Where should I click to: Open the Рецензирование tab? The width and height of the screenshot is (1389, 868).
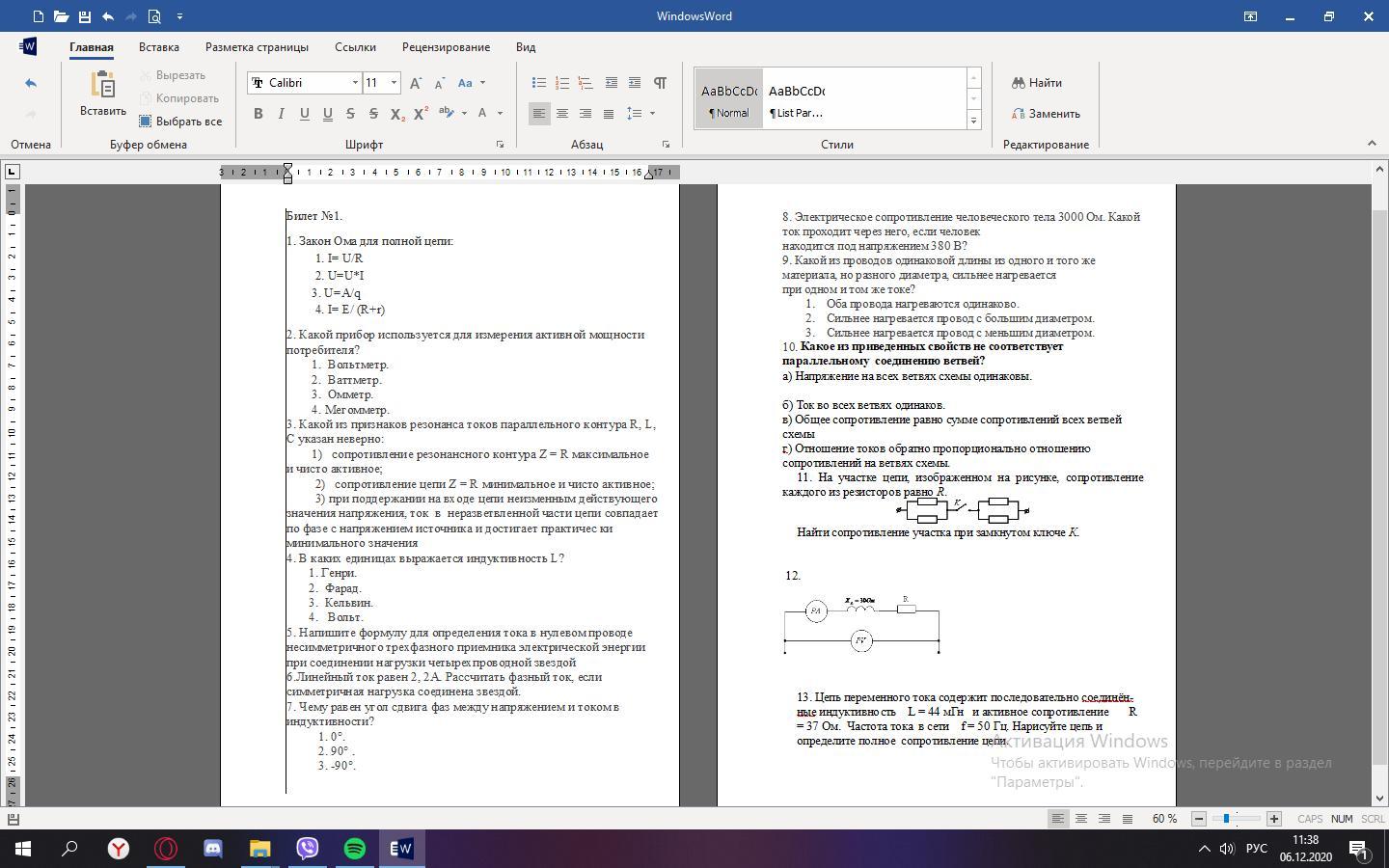pyautogui.click(x=446, y=47)
